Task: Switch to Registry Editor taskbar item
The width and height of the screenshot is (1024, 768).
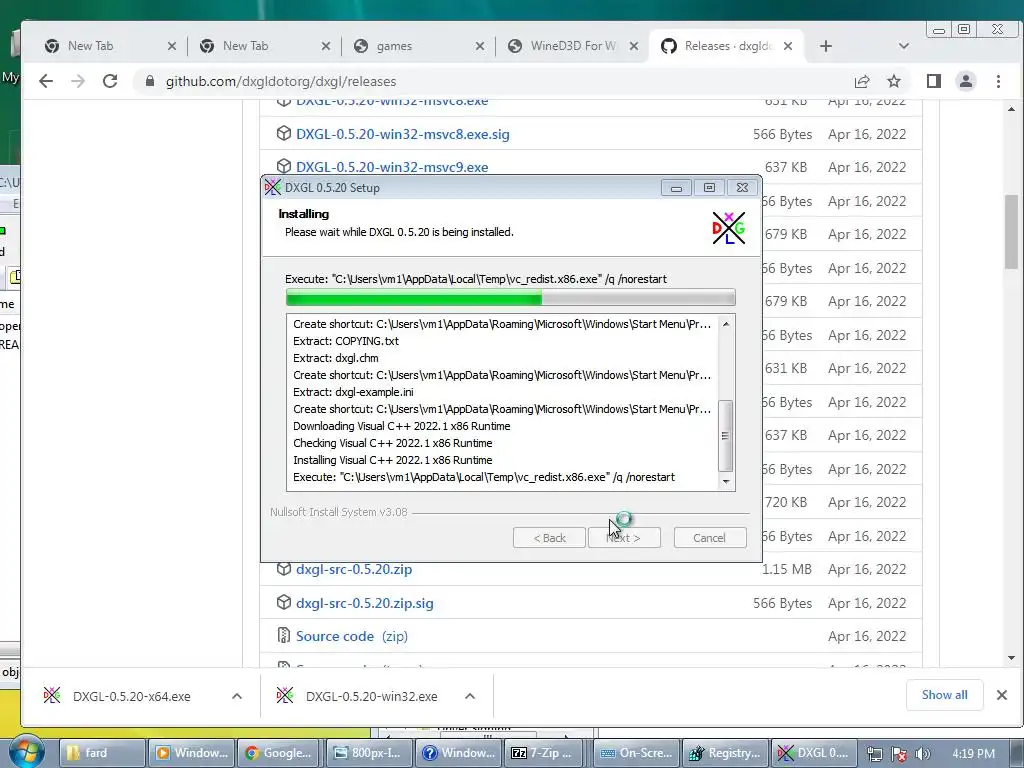Action: point(726,753)
